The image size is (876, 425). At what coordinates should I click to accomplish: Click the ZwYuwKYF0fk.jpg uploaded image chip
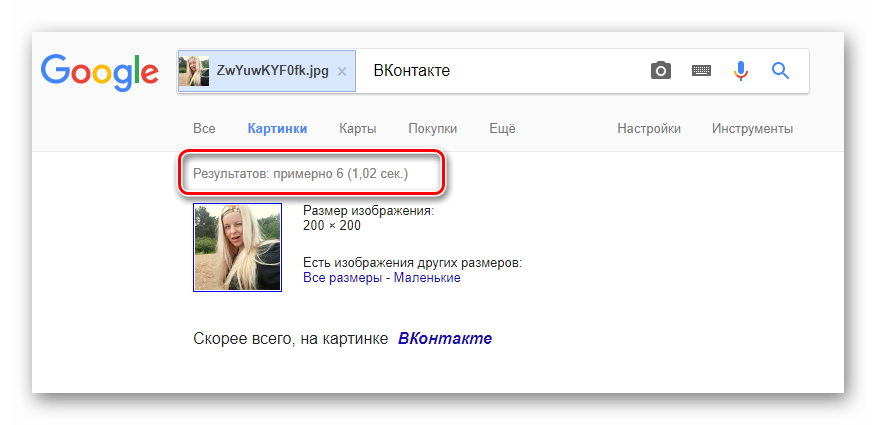(x=267, y=71)
